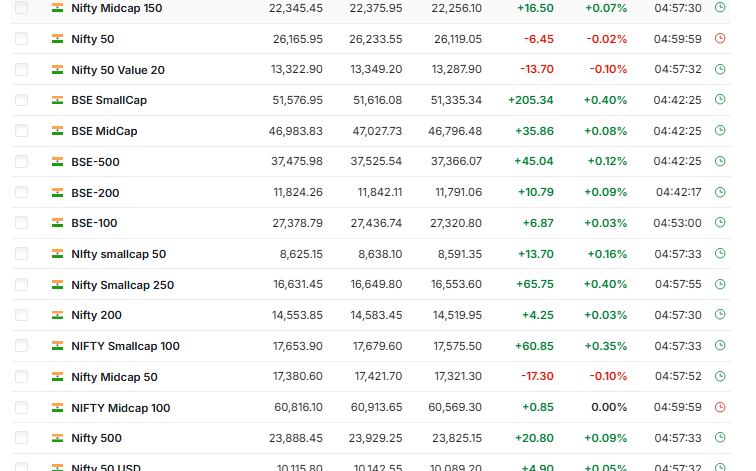Image resolution: width=756 pixels, height=471 pixels.
Task: Click the India flag icon beside BSE-100
Action: coord(57,223)
